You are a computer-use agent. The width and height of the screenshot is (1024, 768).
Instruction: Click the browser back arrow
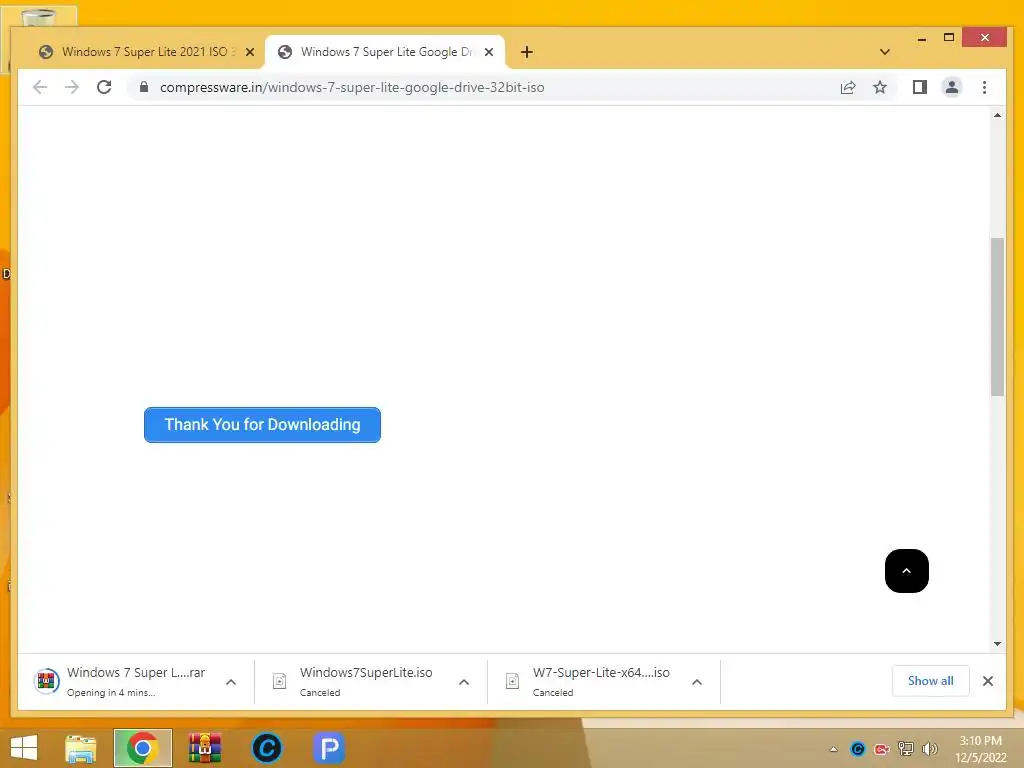point(40,88)
